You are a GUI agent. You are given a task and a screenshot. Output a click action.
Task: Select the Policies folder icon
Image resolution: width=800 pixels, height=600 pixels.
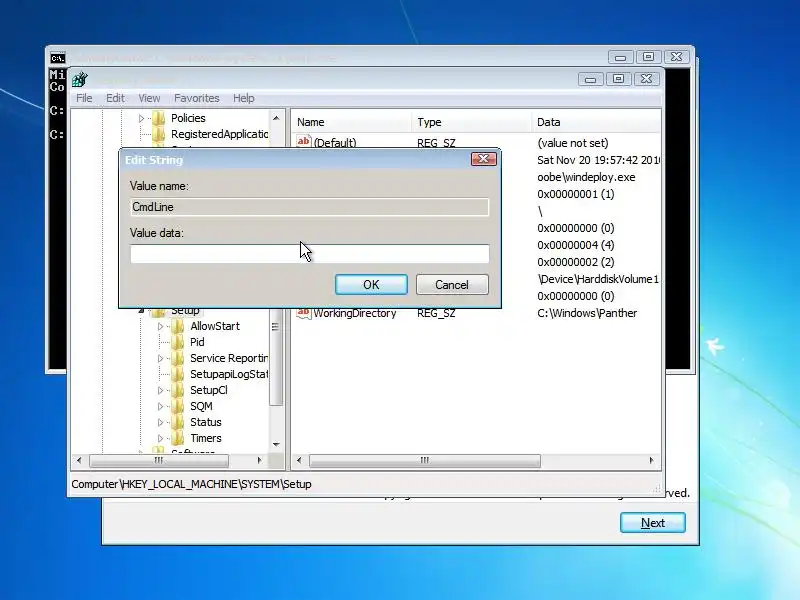pos(159,118)
